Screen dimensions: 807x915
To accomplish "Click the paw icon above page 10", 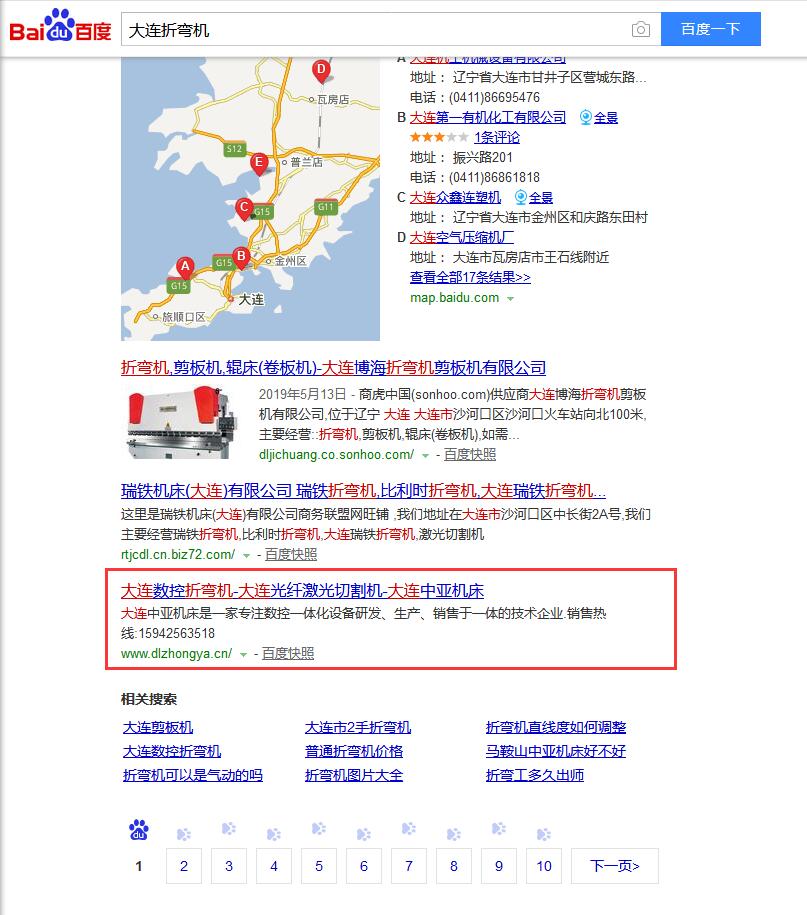I will pyautogui.click(x=544, y=834).
